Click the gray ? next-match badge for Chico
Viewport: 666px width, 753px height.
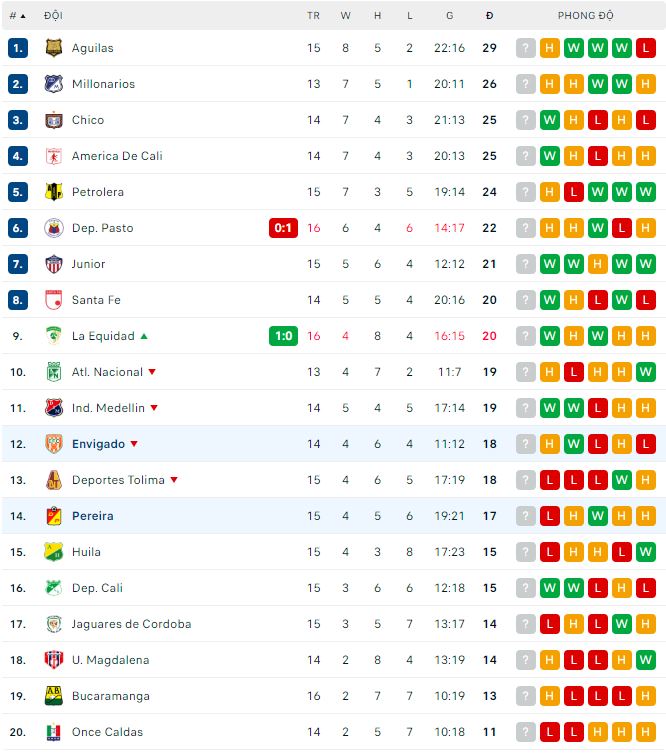[526, 120]
